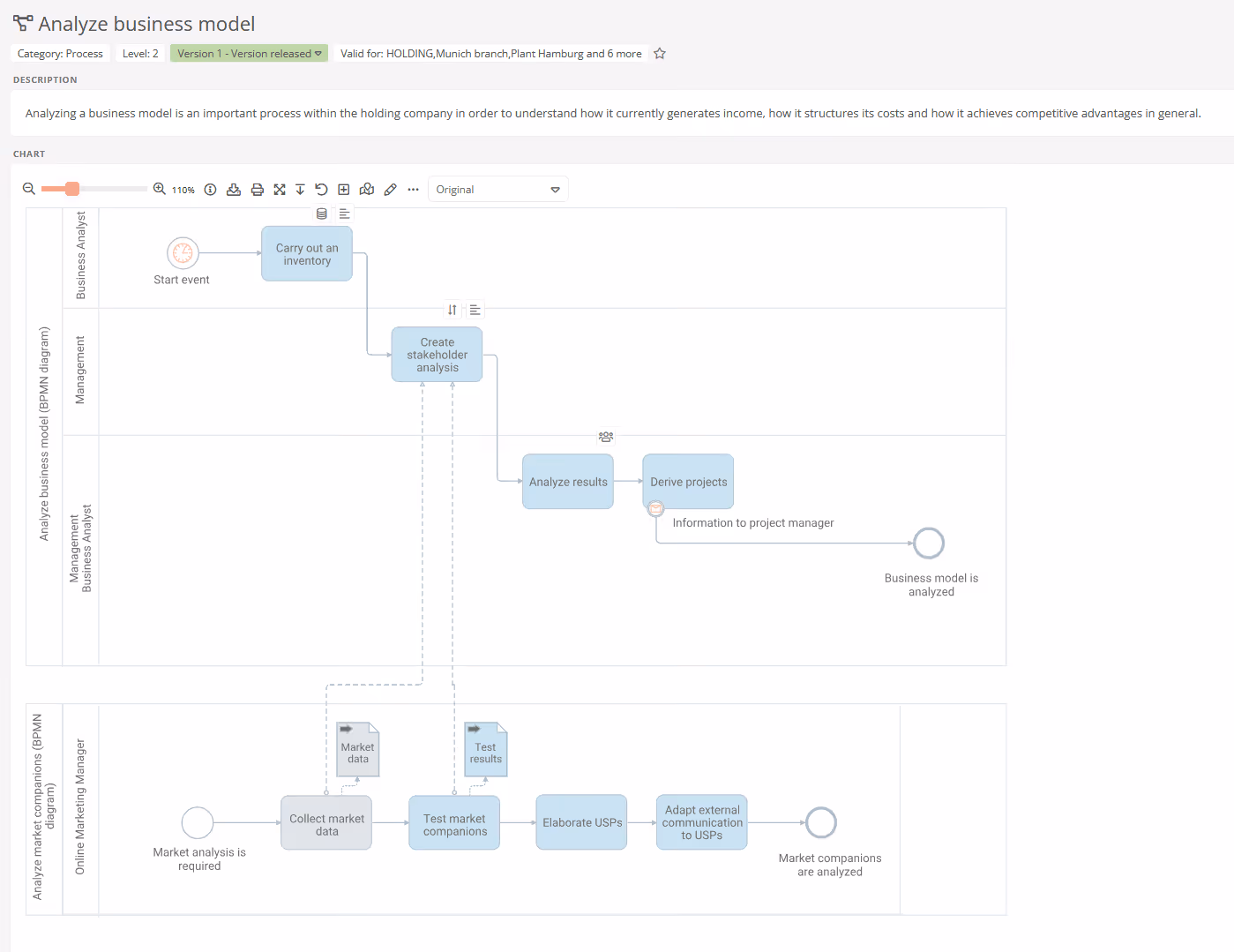Select the Create stakeholder analysis task

(438, 355)
